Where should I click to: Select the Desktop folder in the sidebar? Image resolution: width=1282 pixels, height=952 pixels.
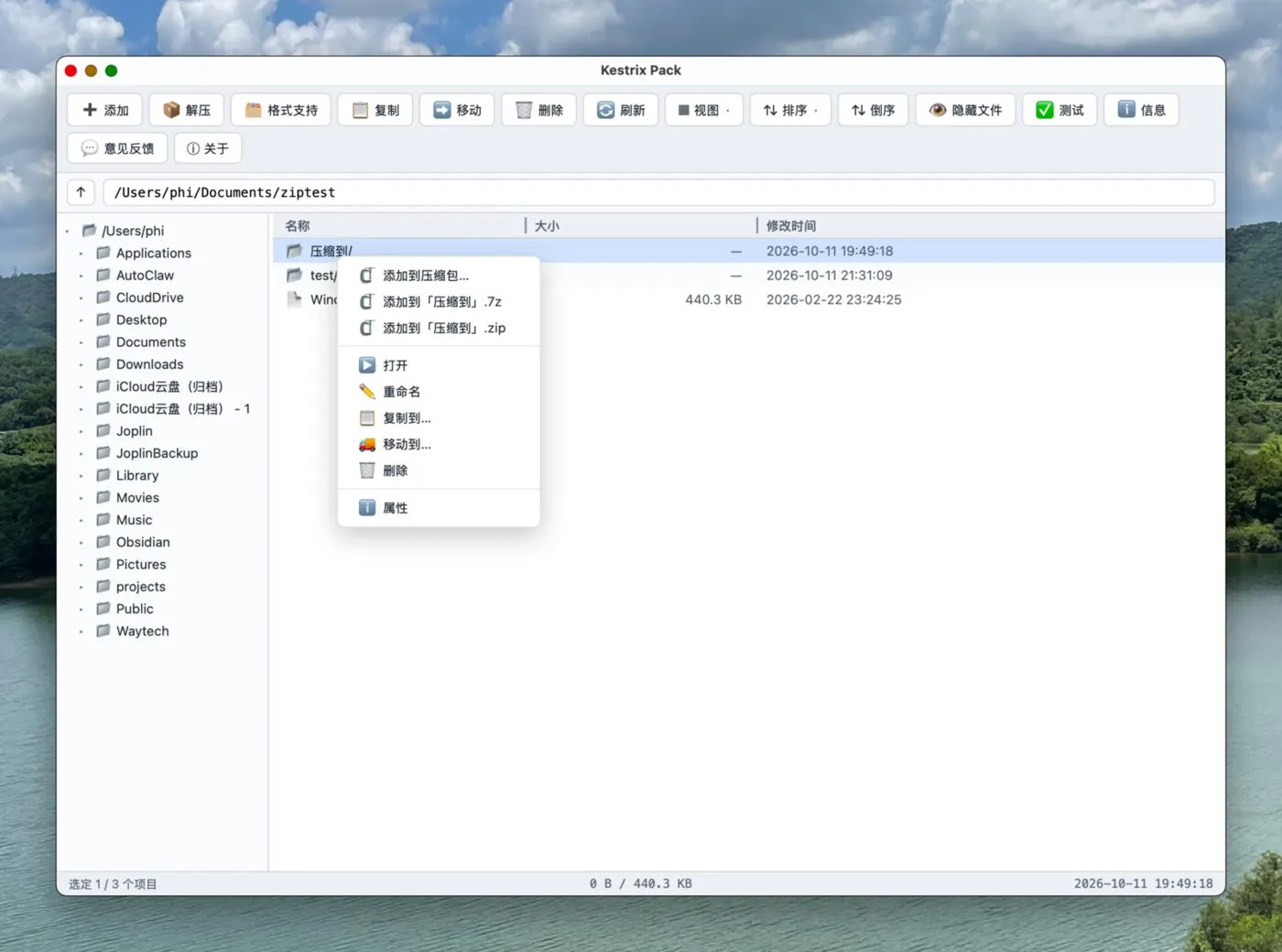(x=141, y=320)
